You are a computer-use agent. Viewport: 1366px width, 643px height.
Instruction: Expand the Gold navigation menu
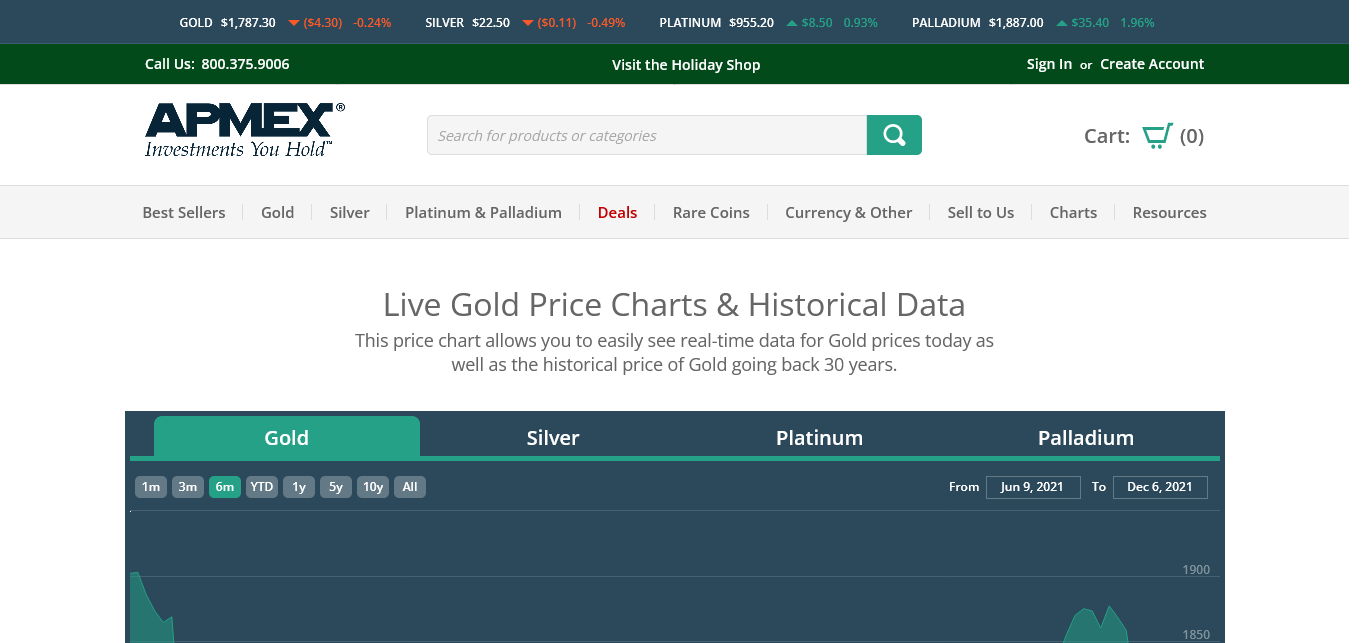[x=277, y=212]
